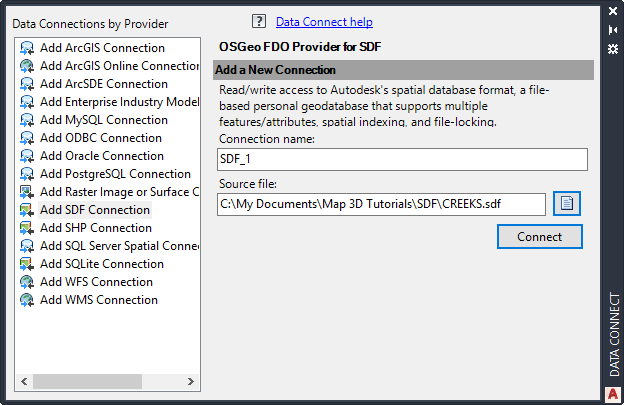The width and height of the screenshot is (624, 405).
Task: Open the palette properties menu icon
Action: 613,46
